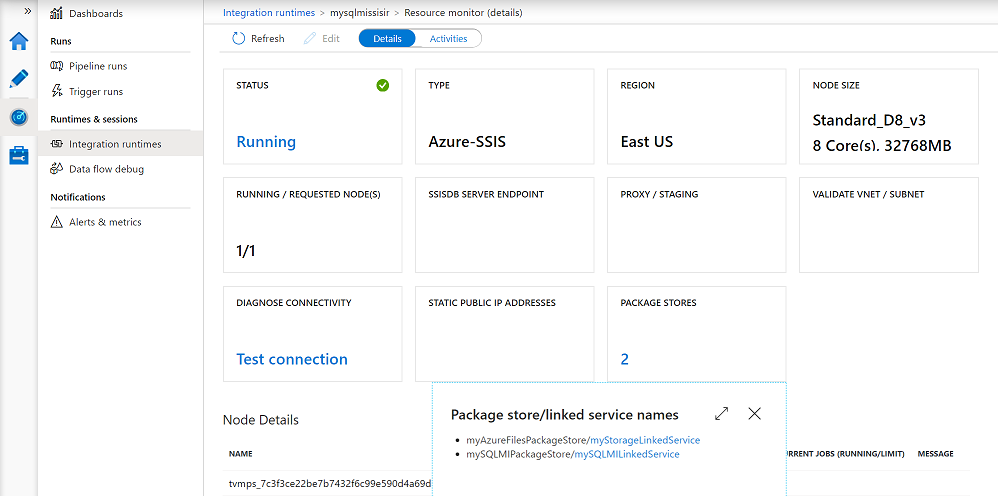This screenshot has height=496, width=998.
Task: Go to Pipeline runs
Action: [98, 66]
